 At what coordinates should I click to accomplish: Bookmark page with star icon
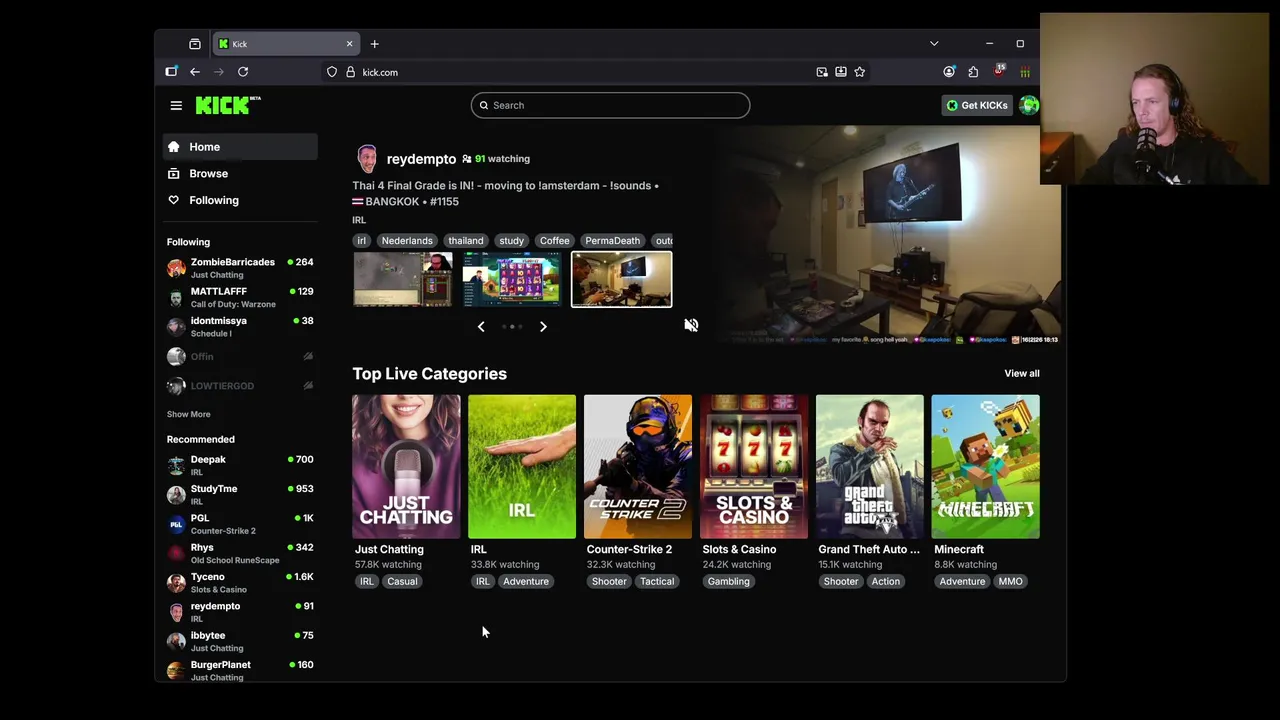coord(859,72)
